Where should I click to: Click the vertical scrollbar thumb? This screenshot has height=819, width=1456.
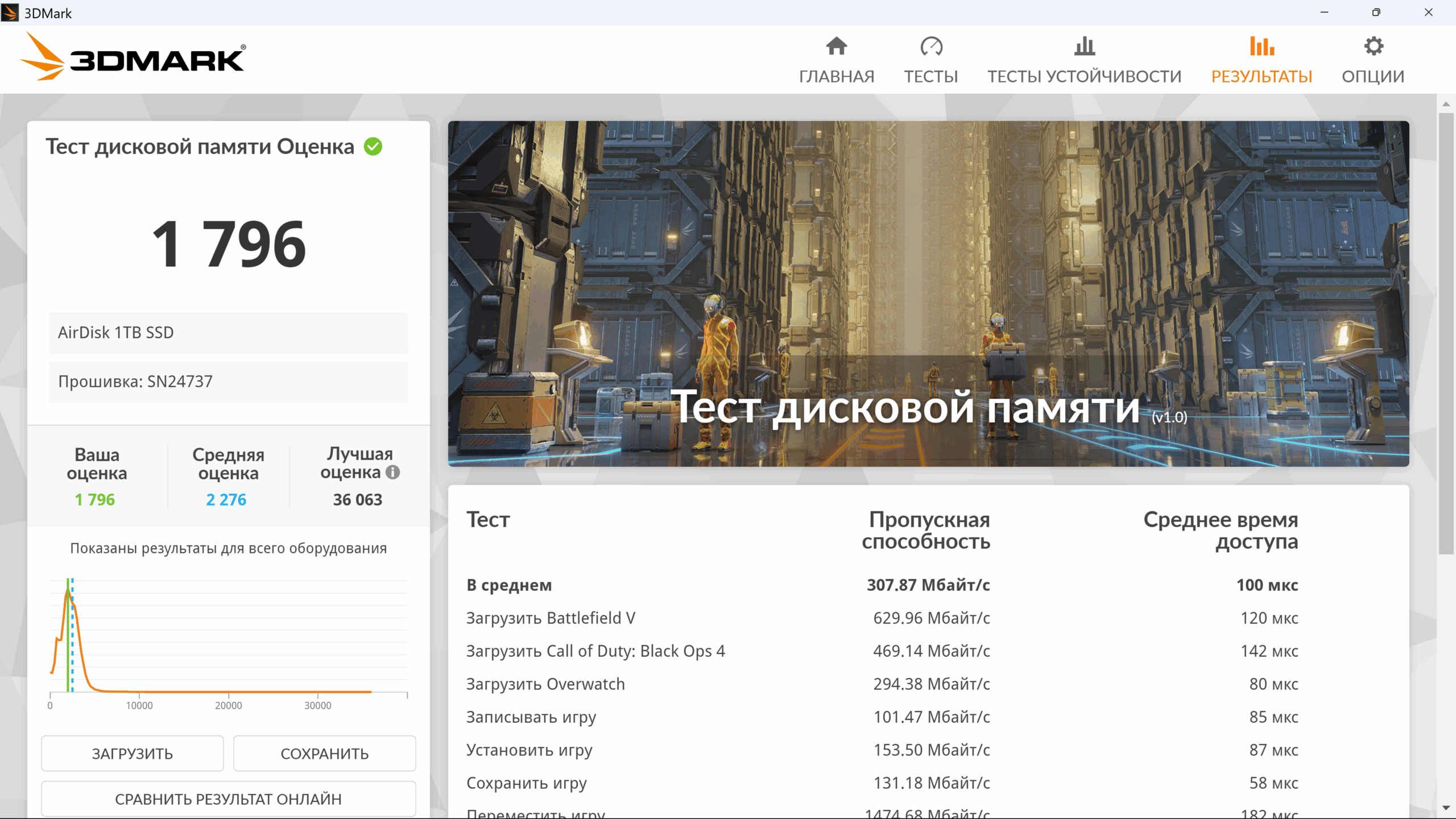coord(1446,333)
